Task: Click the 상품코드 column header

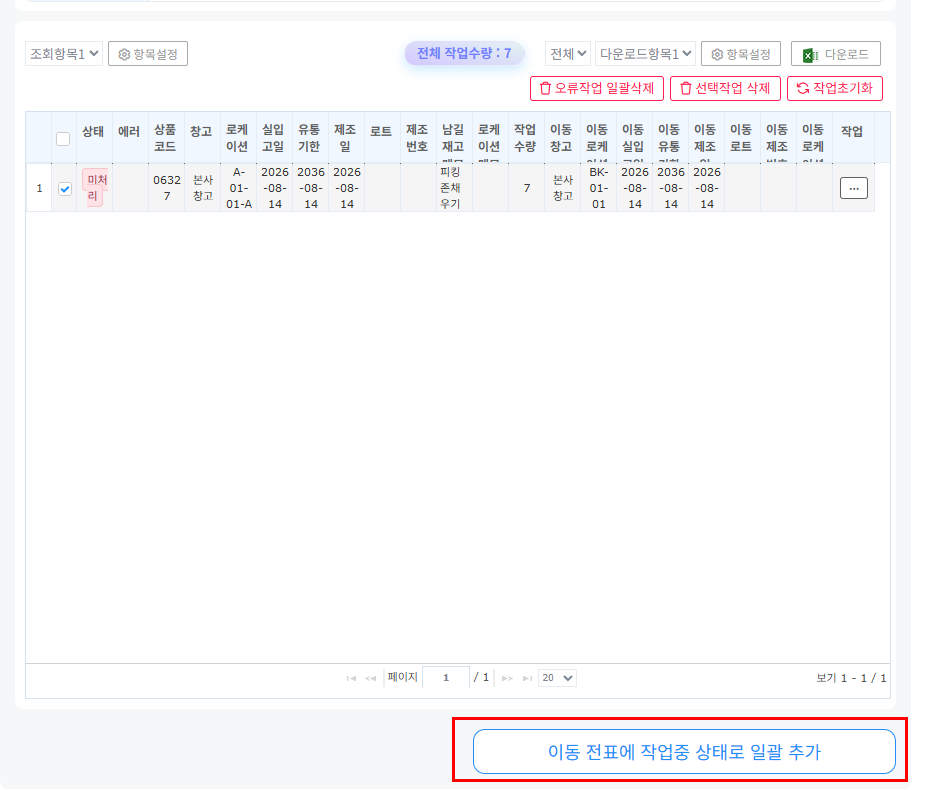Action: point(168,140)
